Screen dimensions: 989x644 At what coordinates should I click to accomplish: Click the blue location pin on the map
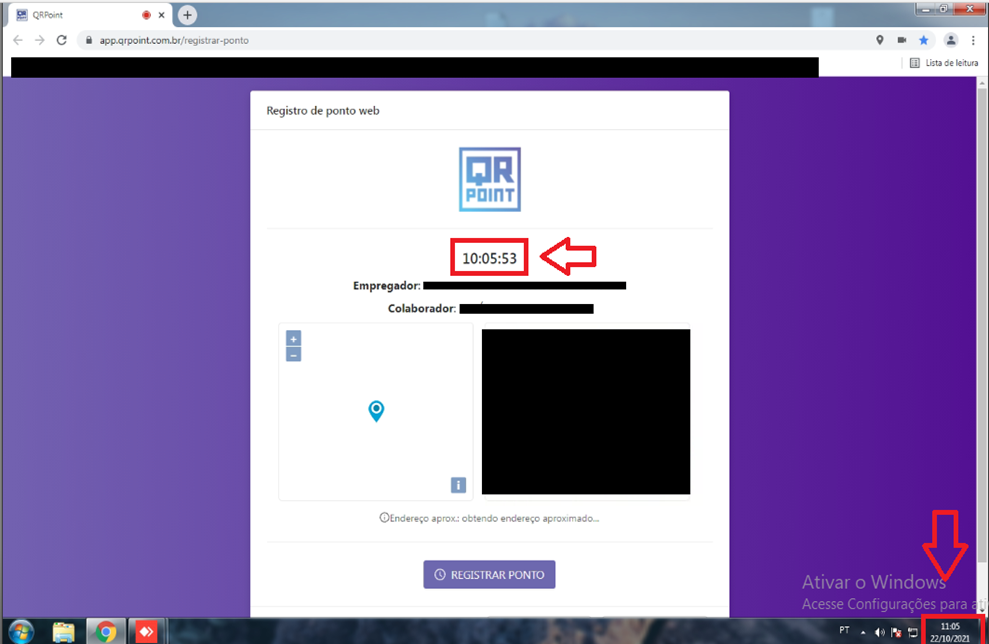coord(376,410)
